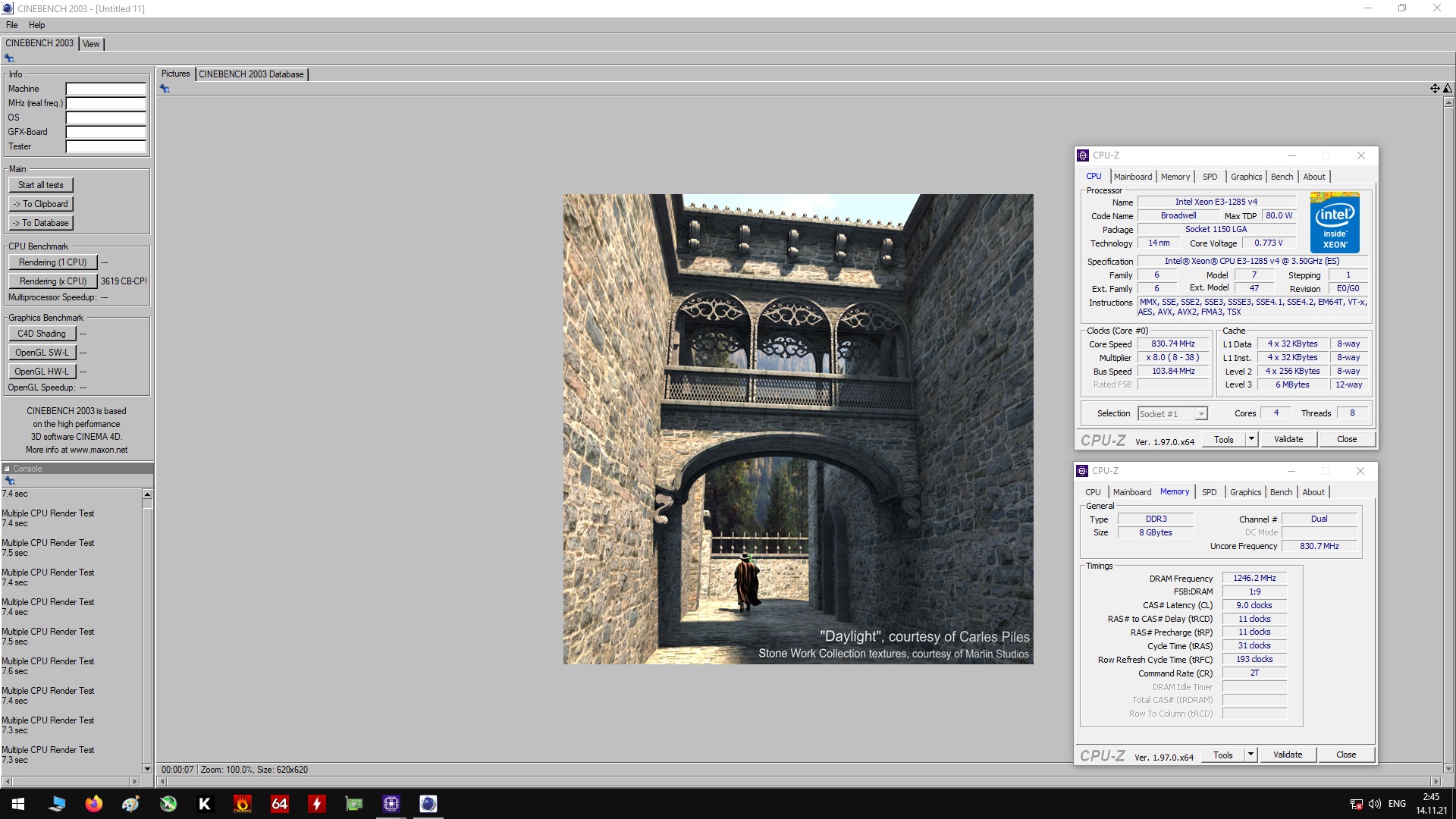Open Mainboard tab in upper CPU-Z window
Screen dimensions: 1456x819
[x=1133, y=177]
